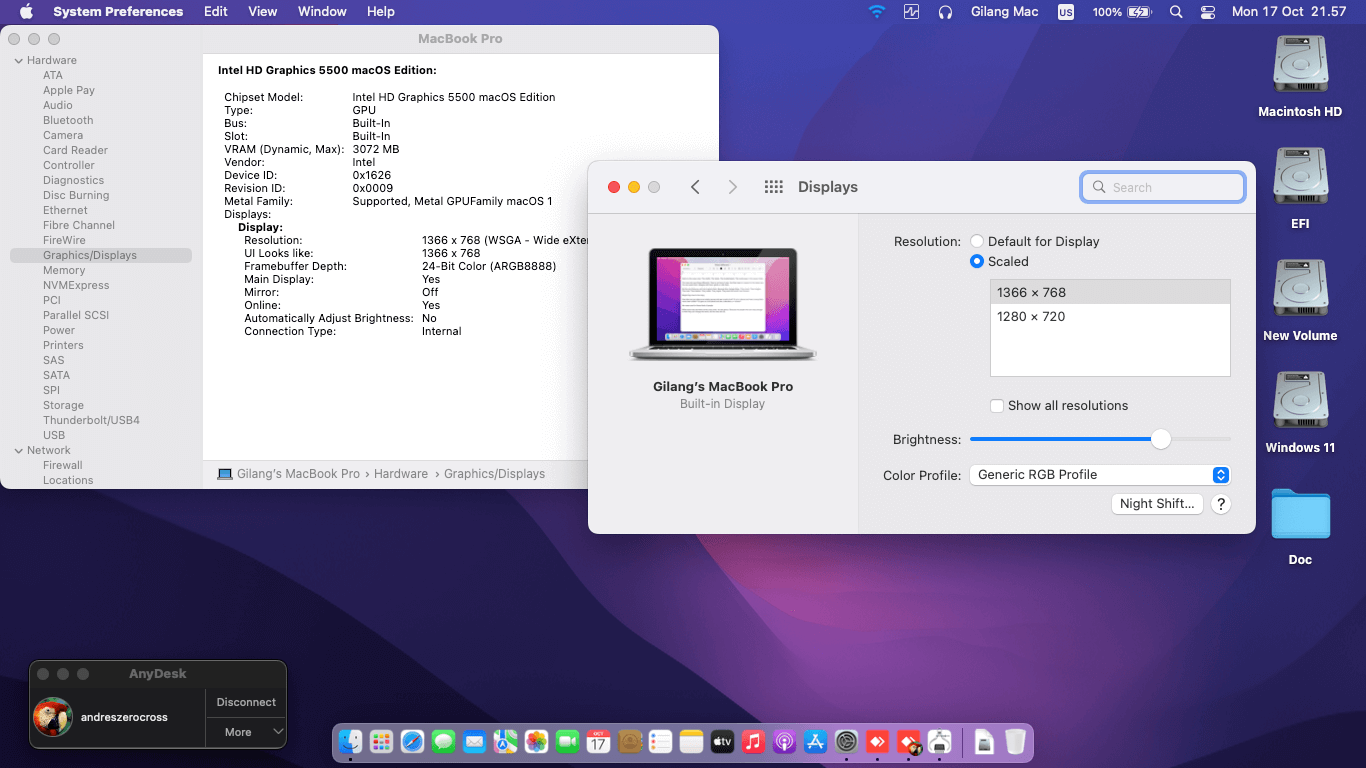Screen dimensions: 1366x768
Task: Click Disconnect in AnyDesk panel
Action: coord(246,702)
